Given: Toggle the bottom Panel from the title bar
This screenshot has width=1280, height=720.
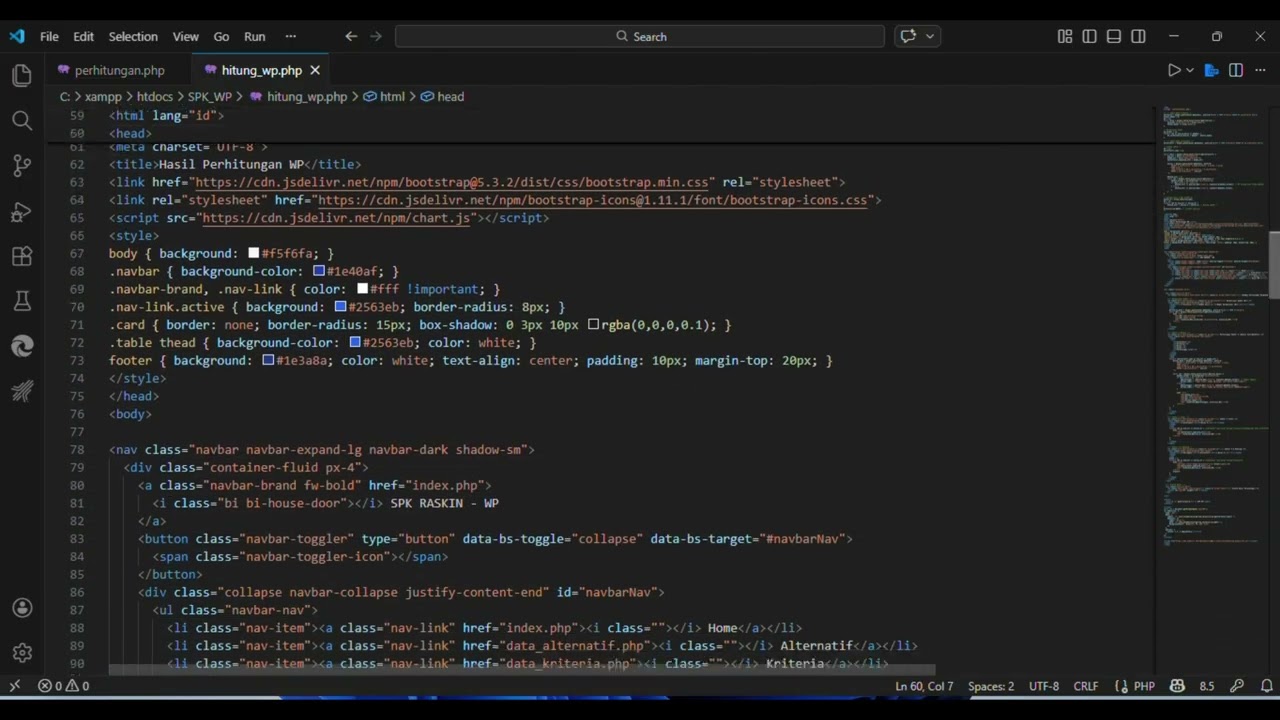Looking at the screenshot, I should coord(1114,36).
